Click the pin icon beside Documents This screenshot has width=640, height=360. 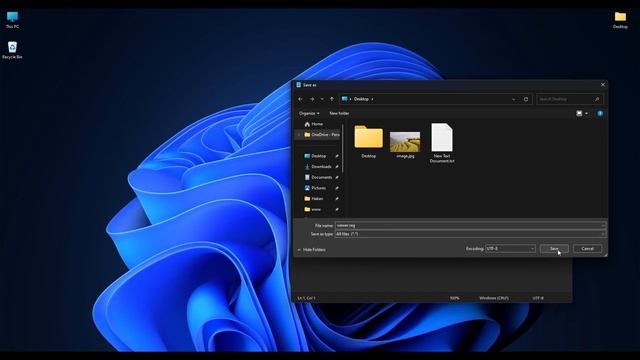tap(337, 177)
